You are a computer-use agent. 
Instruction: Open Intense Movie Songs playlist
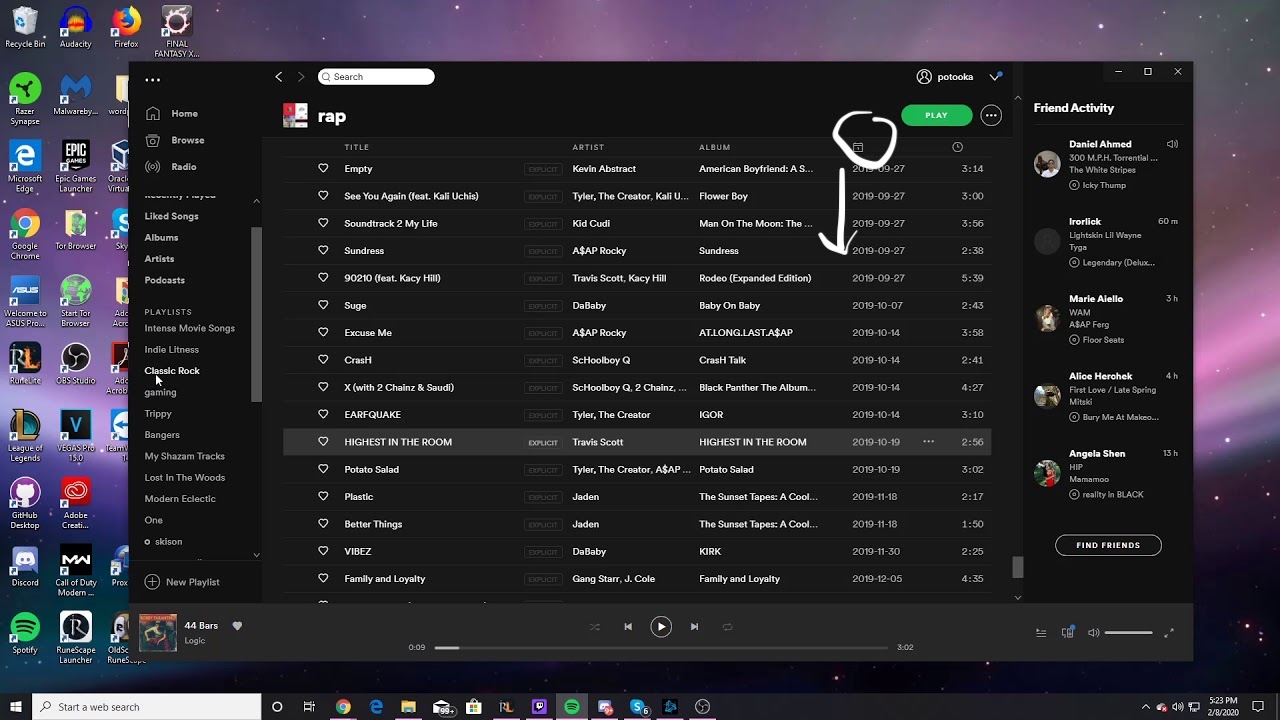pos(189,328)
